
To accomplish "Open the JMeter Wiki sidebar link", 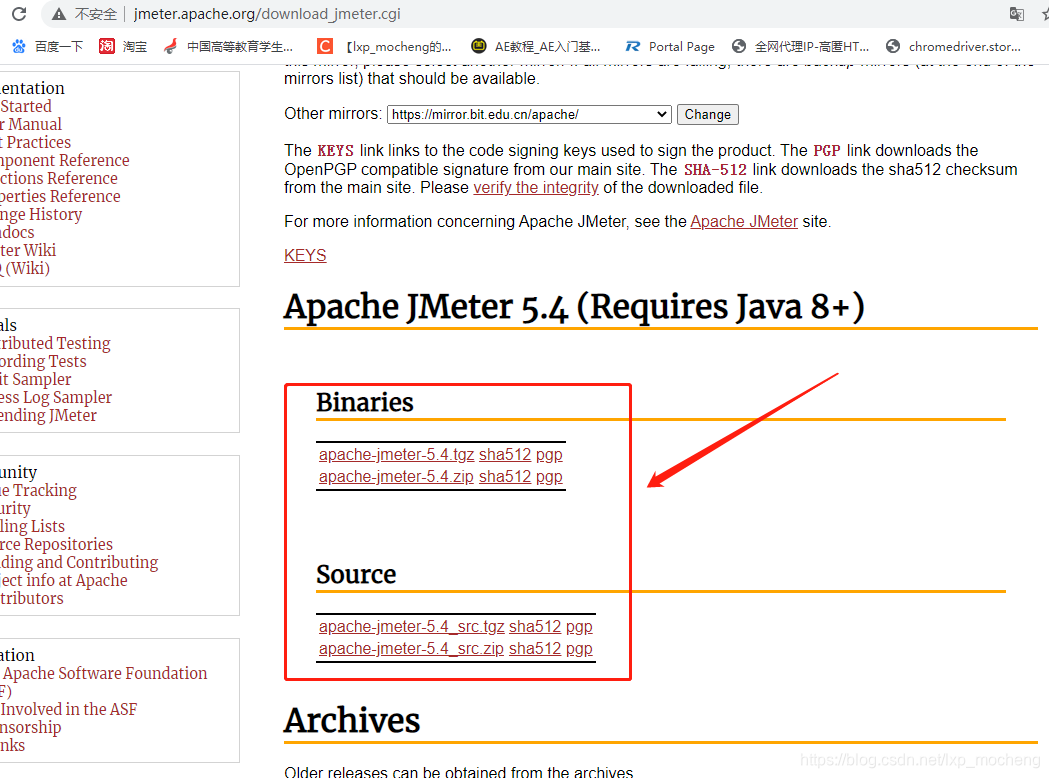I will pos(28,251).
